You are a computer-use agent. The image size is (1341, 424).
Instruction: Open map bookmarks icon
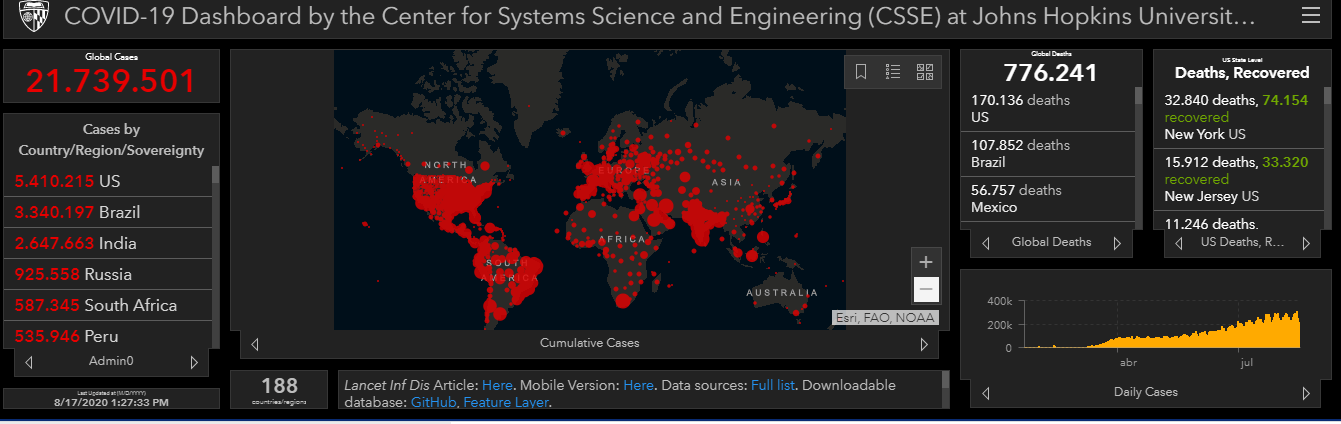[x=861, y=71]
